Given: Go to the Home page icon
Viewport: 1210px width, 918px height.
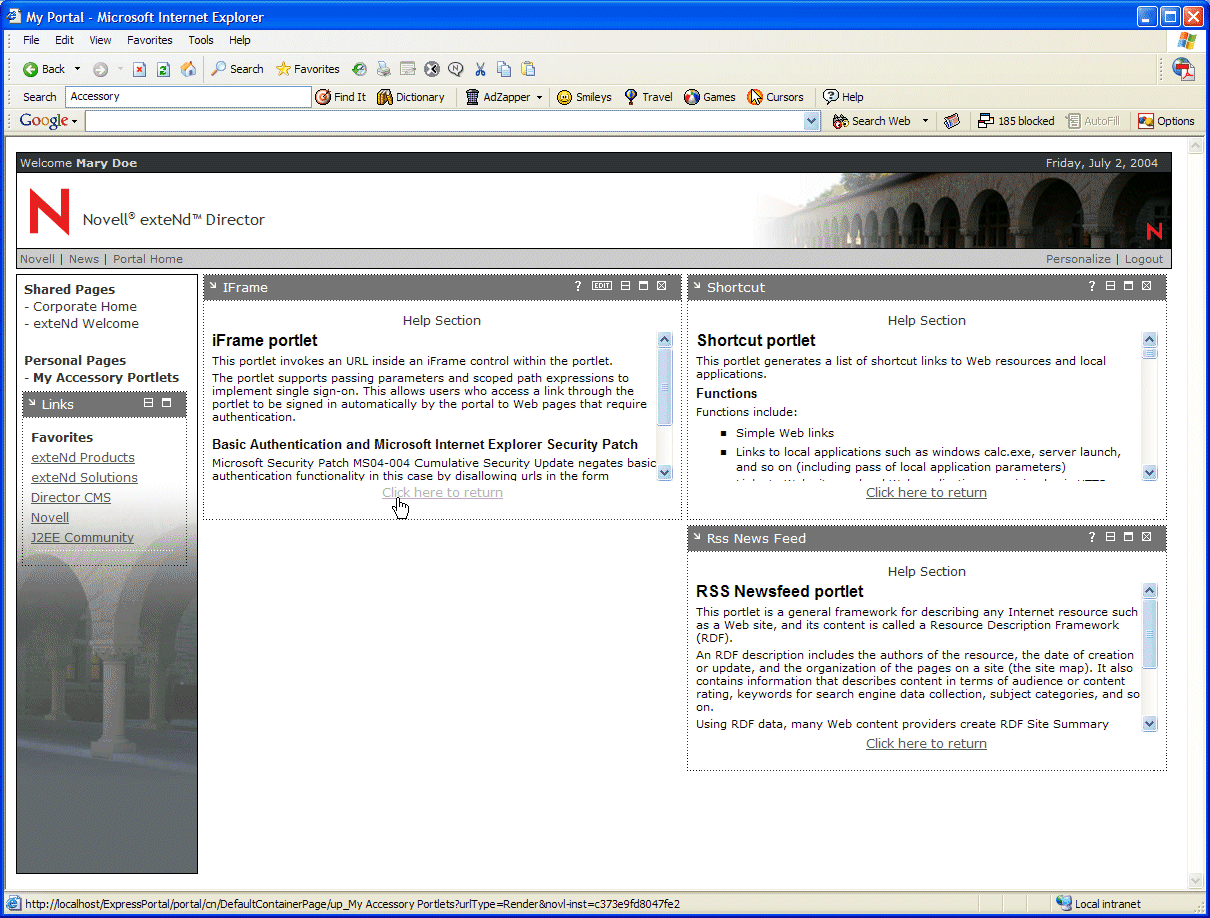Looking at the screenshot, I should pyautogui.click(x=188, y=69).
